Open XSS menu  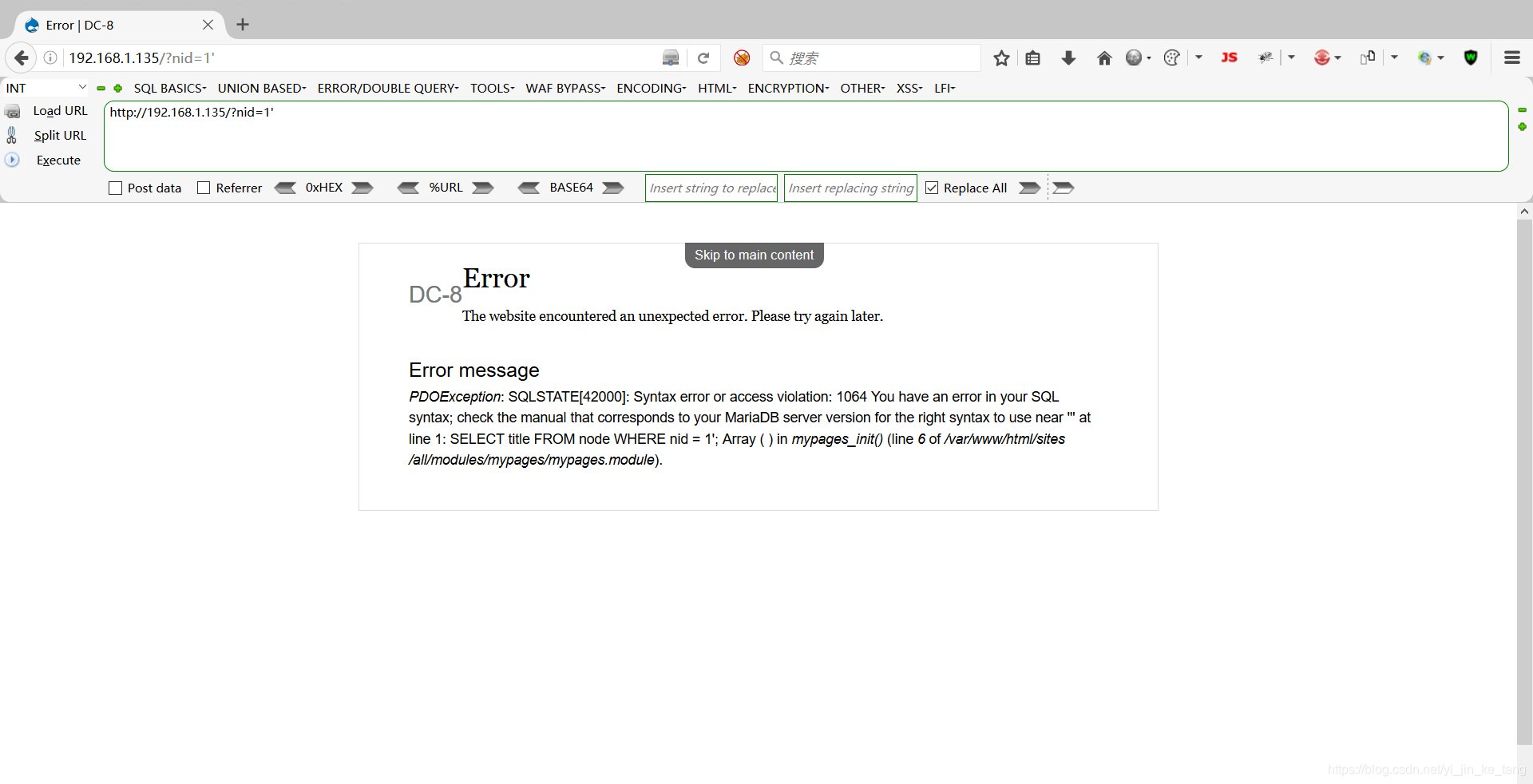909,88
